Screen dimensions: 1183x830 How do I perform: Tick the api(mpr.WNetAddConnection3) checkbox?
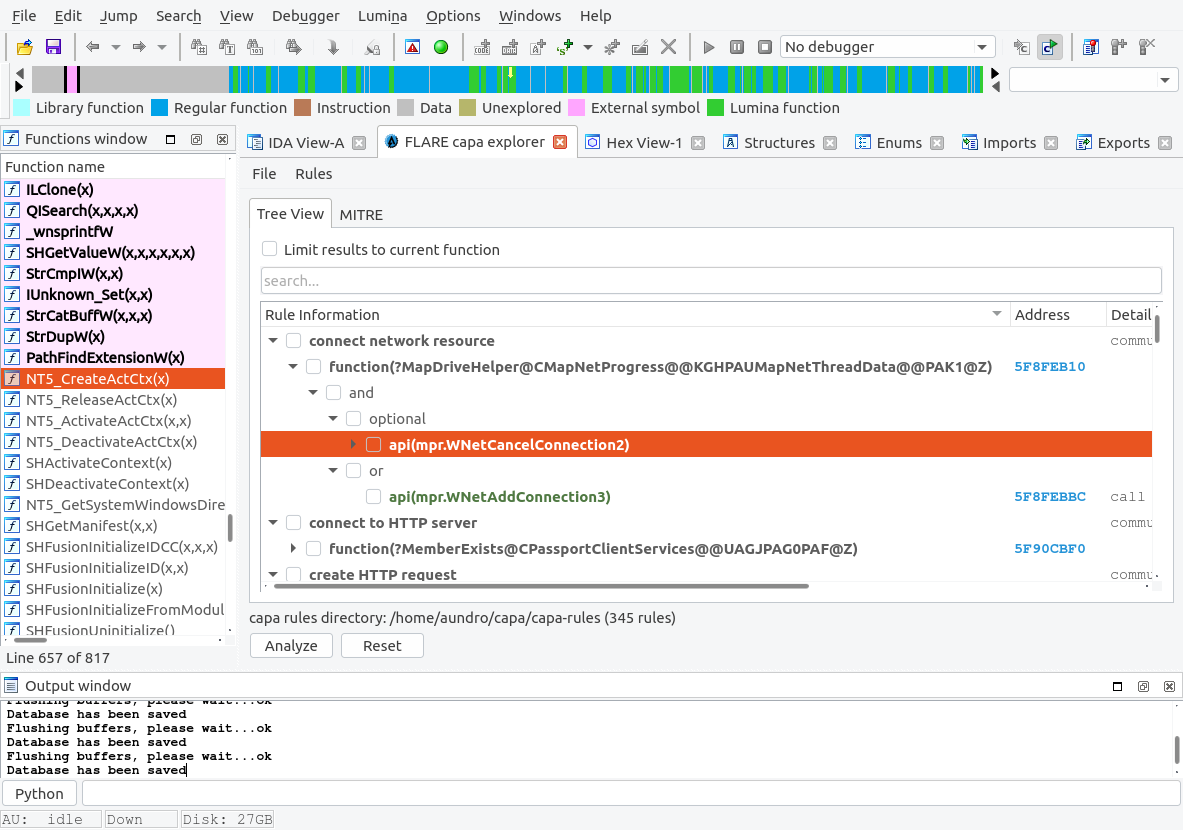point(374,497)
